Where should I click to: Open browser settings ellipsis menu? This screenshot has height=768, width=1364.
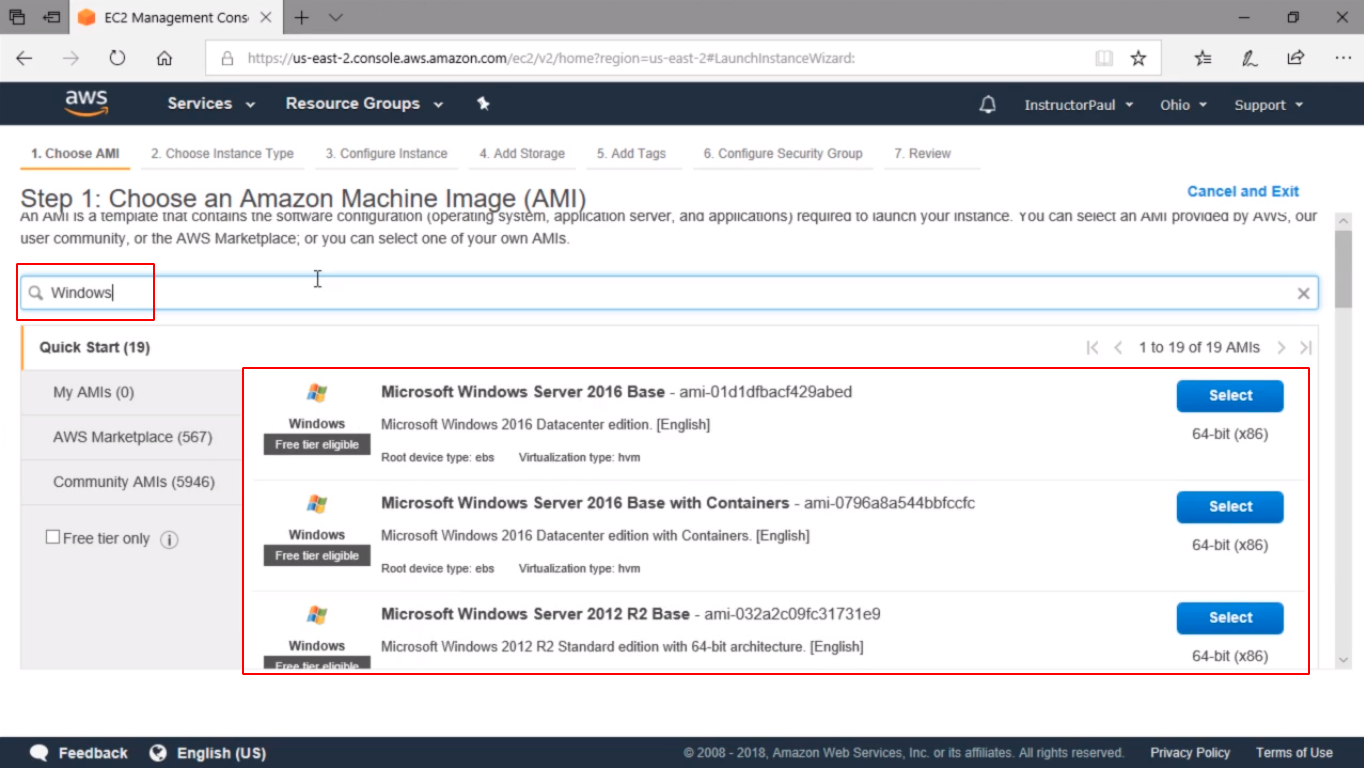(1343, 58)
